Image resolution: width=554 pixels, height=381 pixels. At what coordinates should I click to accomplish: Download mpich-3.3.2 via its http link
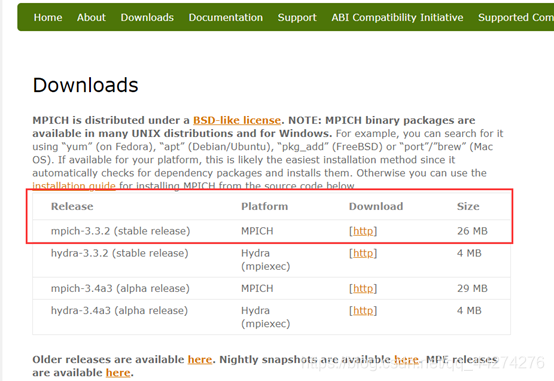click(363, 231)
